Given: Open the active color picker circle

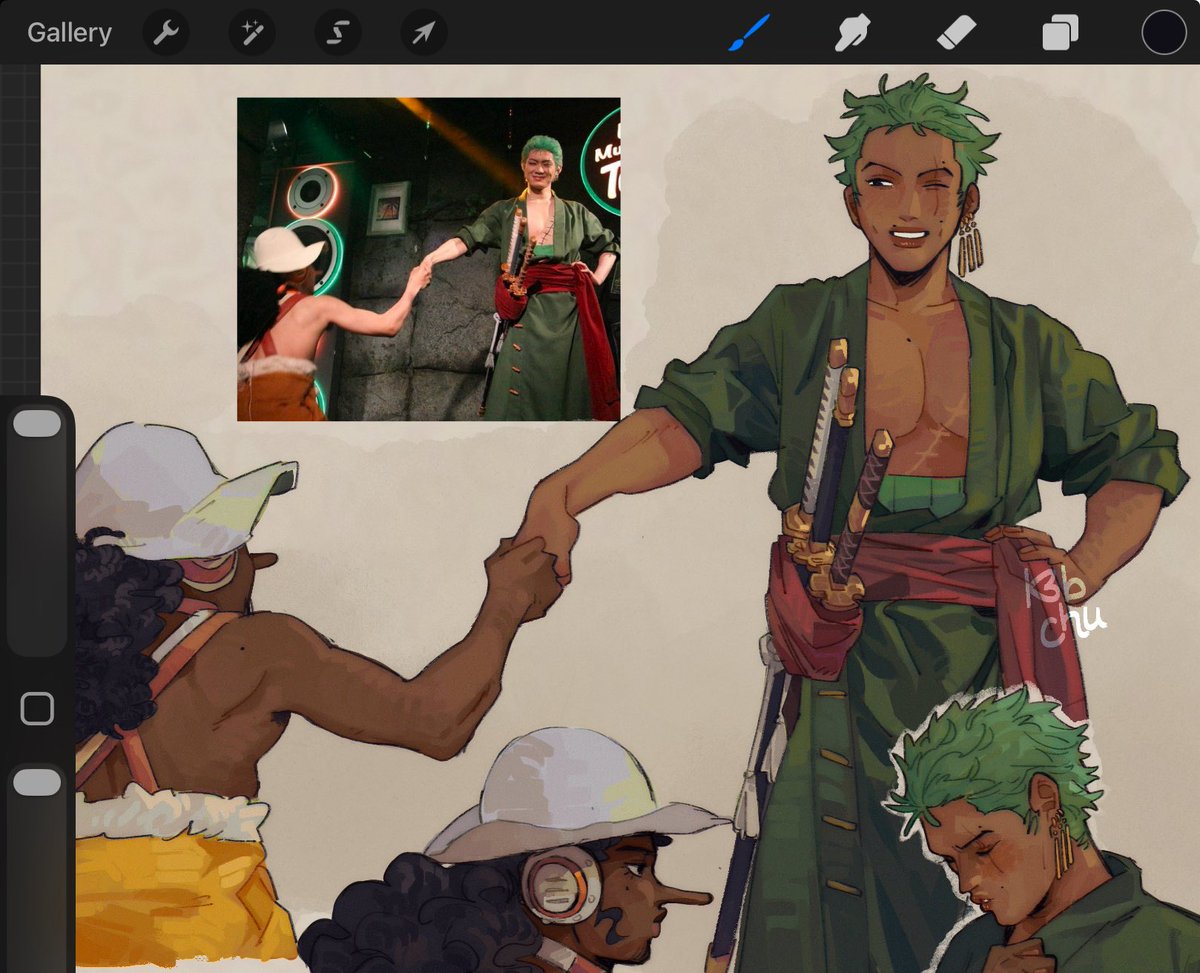Looking at the screenshot, I should tap(1164, 32).
